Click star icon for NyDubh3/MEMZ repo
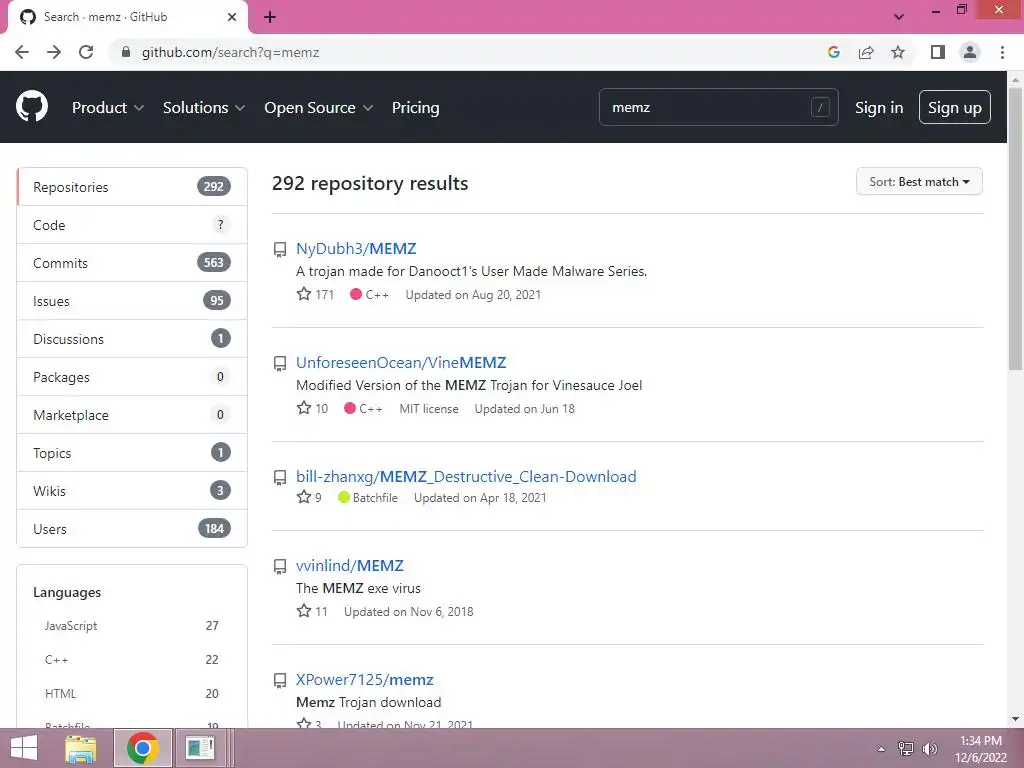 (304, 294)
